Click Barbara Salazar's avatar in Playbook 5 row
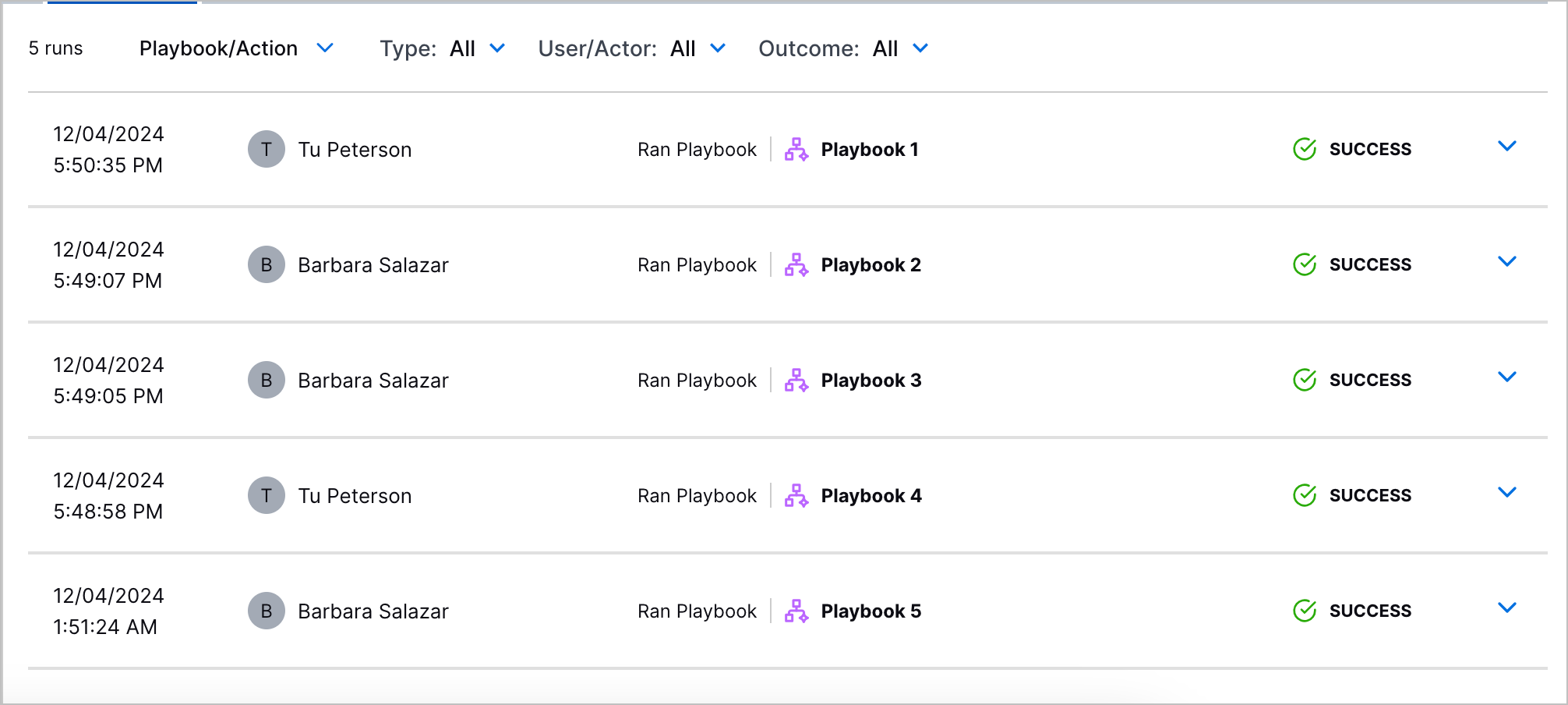Viewport: 1568px width, 705px height. (x=267, y=611)
